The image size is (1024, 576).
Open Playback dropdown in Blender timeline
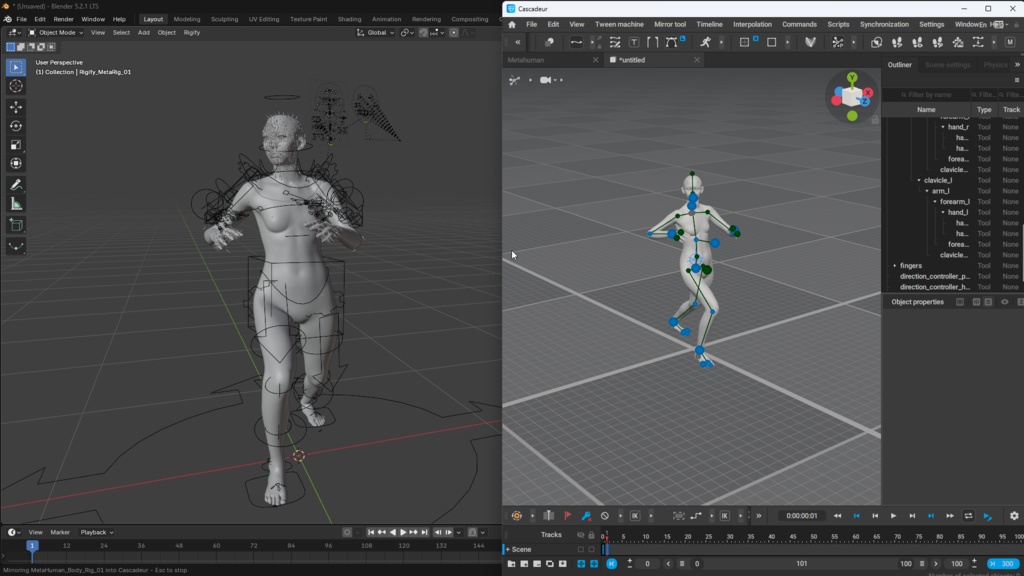coord(97,532)
